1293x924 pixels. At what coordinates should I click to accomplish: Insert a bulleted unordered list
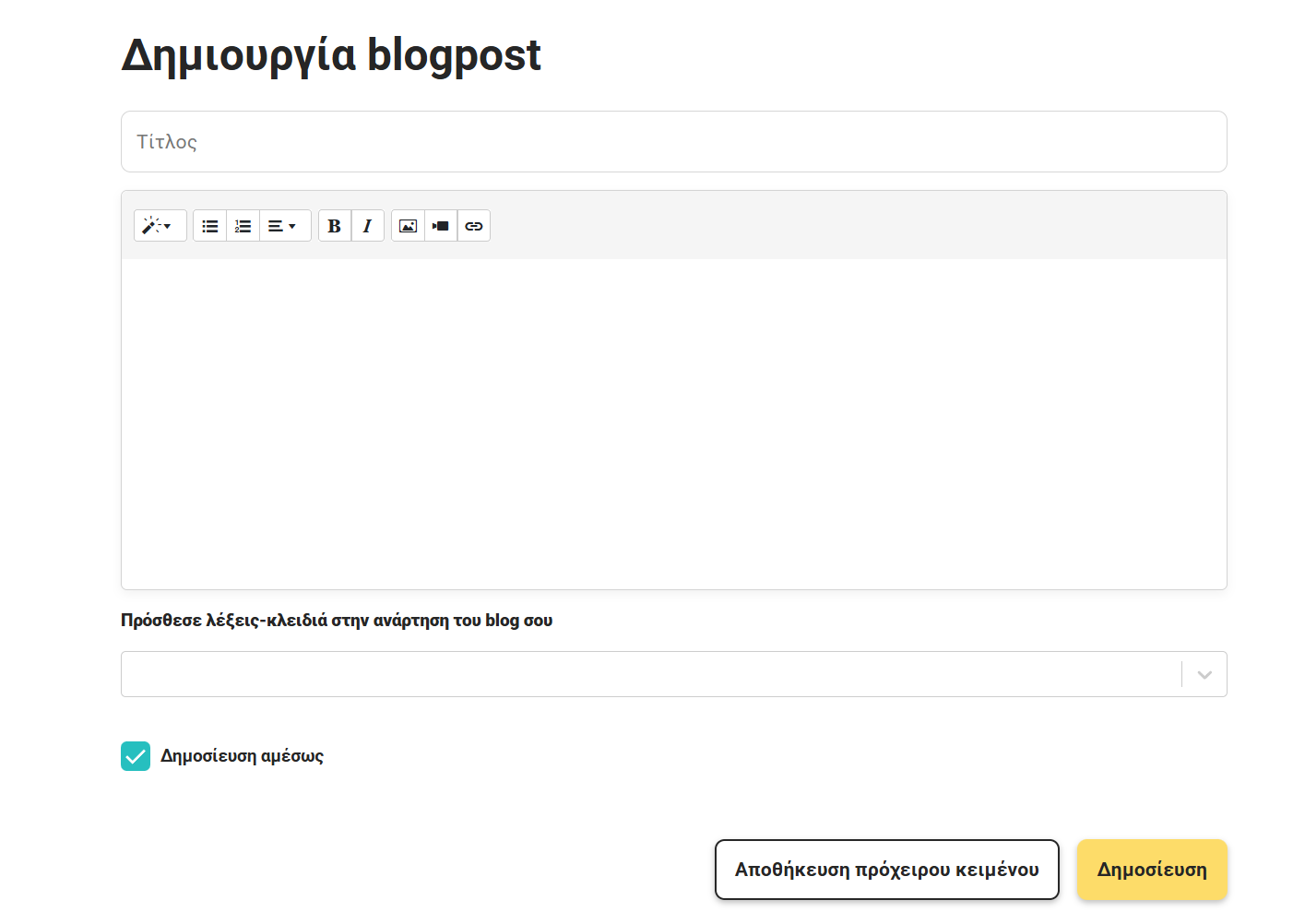(x=210, y=226)
